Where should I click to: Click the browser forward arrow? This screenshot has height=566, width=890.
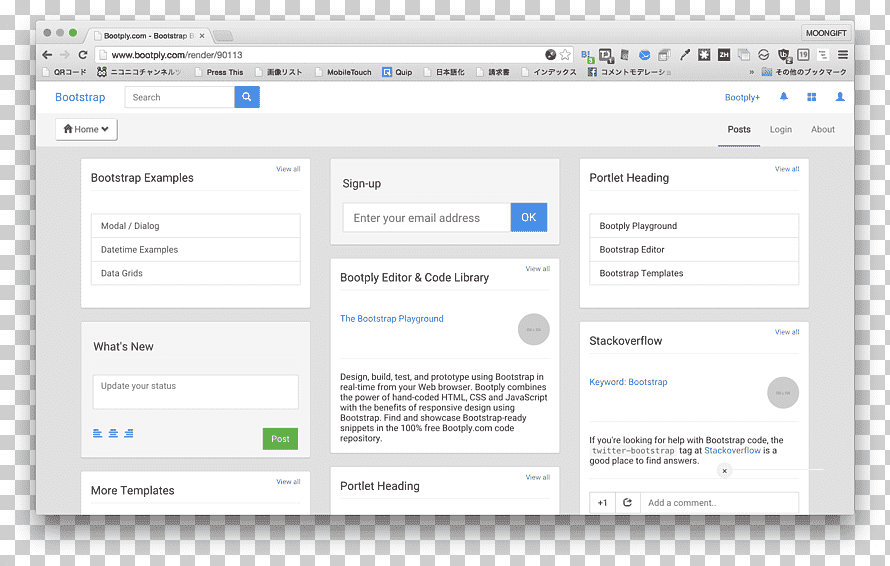(65, 54)
